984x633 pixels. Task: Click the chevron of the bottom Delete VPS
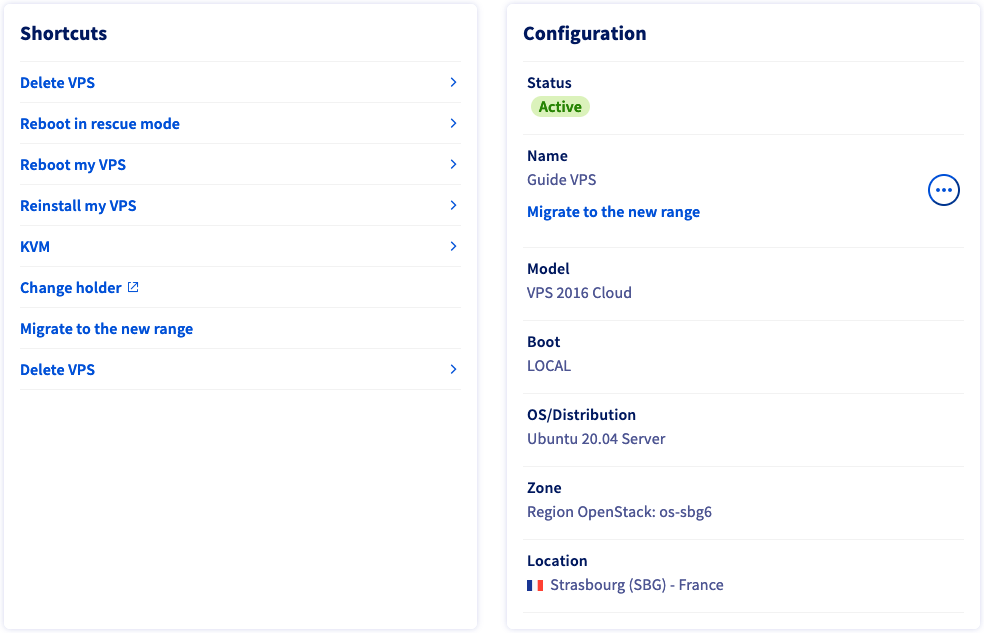tap(453, 369)
